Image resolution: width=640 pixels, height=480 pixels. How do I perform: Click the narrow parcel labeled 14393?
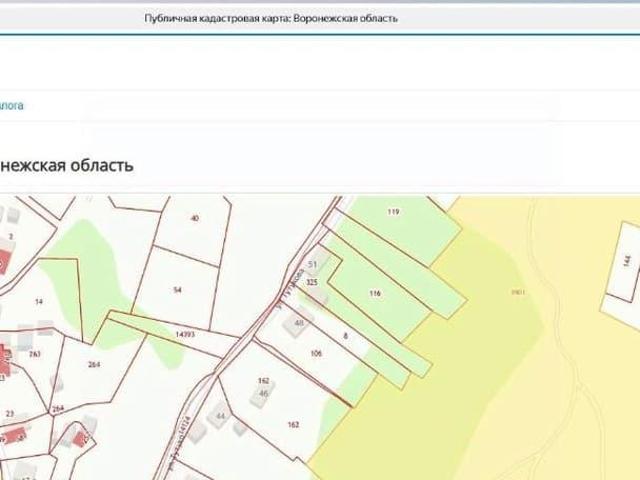coord(185,334)
